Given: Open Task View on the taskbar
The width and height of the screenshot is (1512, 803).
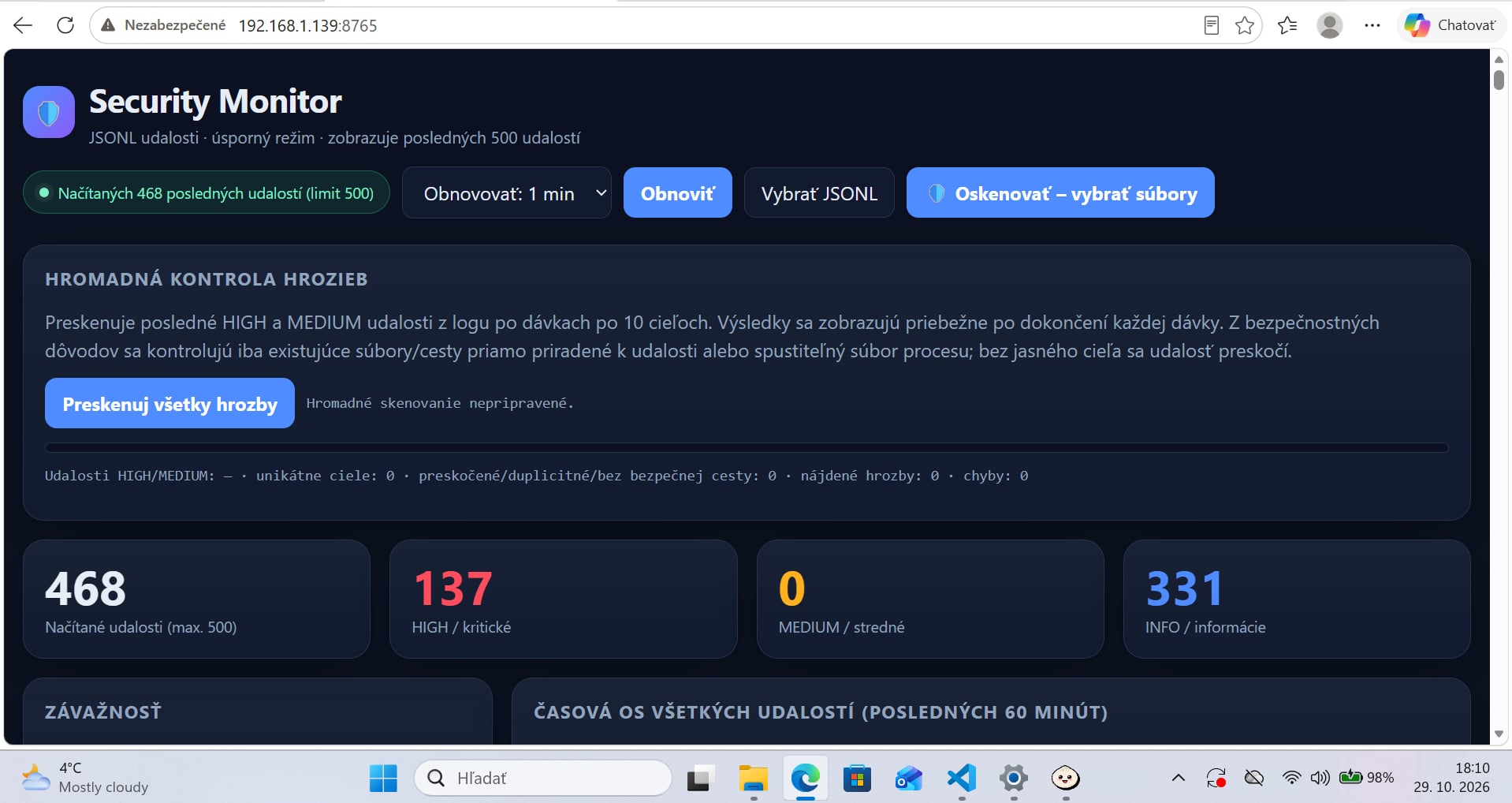Looking at the screenshot, I should pyautogui.click(x=699, y=779).
